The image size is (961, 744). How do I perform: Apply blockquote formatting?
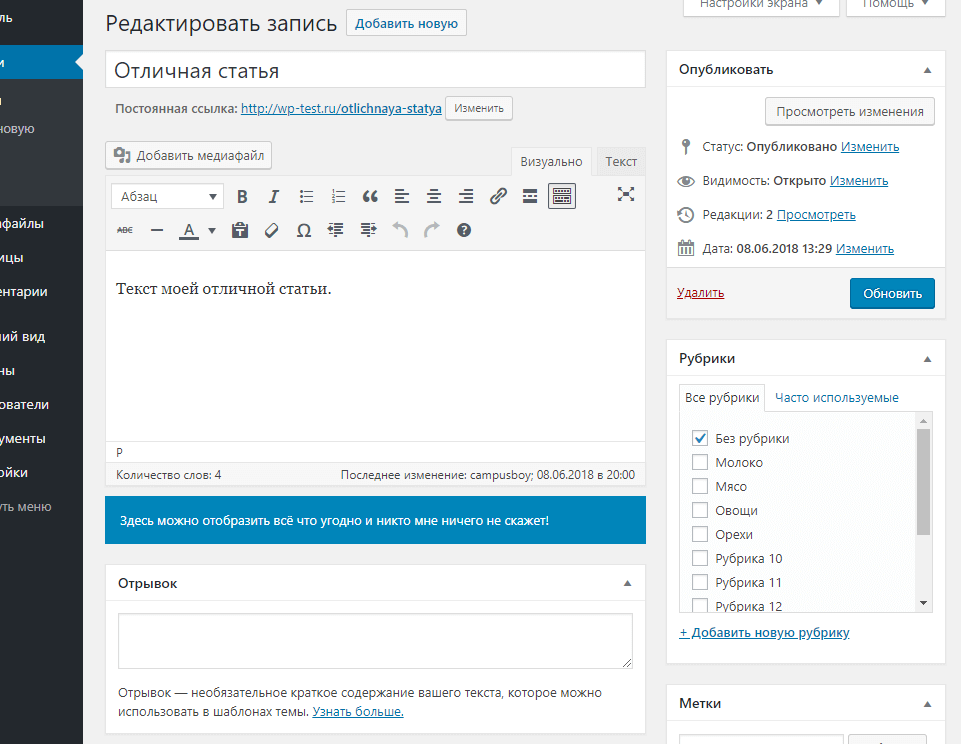click(x=370, y=197)
